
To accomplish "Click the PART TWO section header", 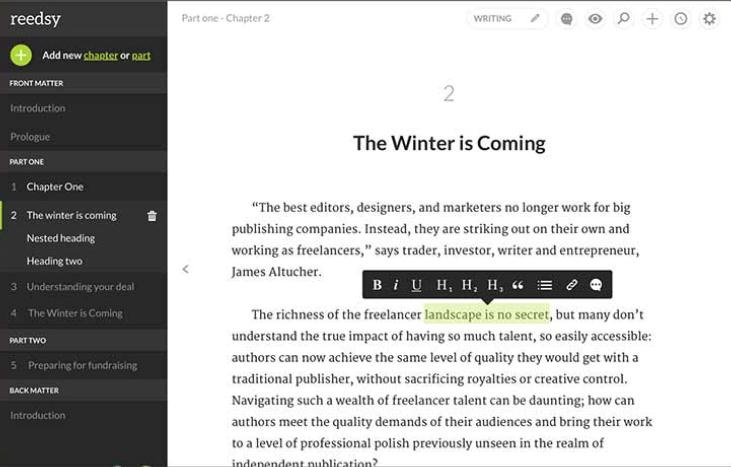I will tap(28, 340).
